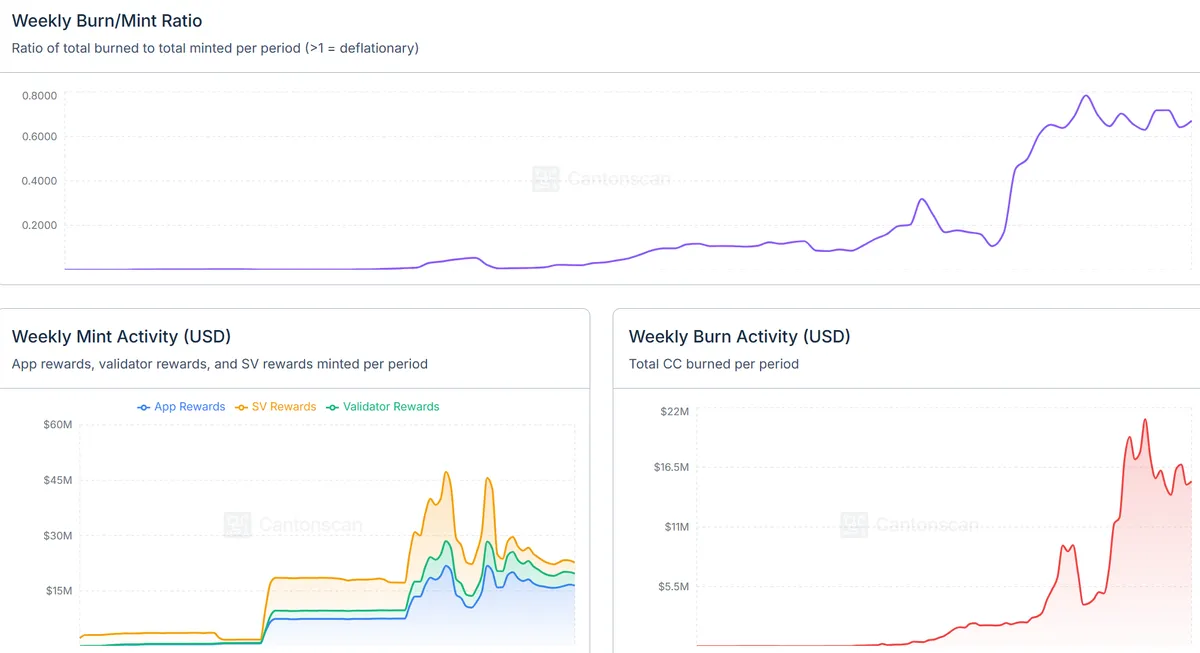Click the Weekly Burn Activity (USD) heading
Screen dimensions: 1200x653
click(739, 337)
